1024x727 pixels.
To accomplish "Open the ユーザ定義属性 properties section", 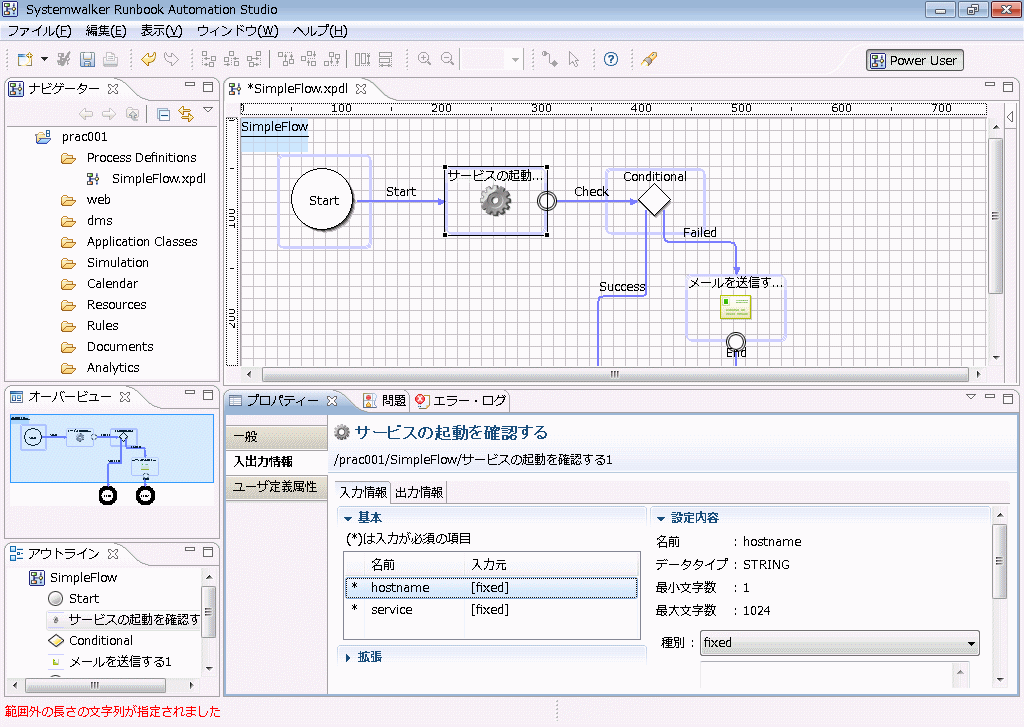I will click(276, 487).
